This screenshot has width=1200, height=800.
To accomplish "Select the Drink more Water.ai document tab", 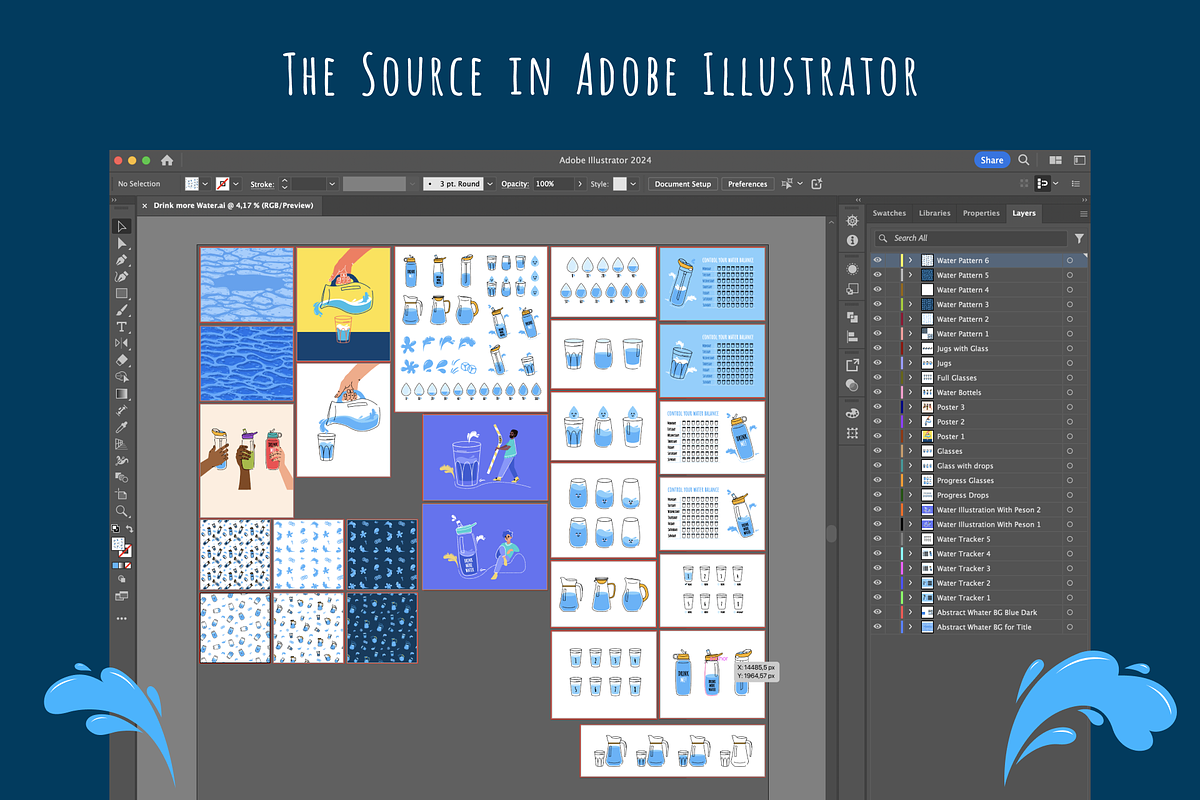I will [x=233, y=205].
